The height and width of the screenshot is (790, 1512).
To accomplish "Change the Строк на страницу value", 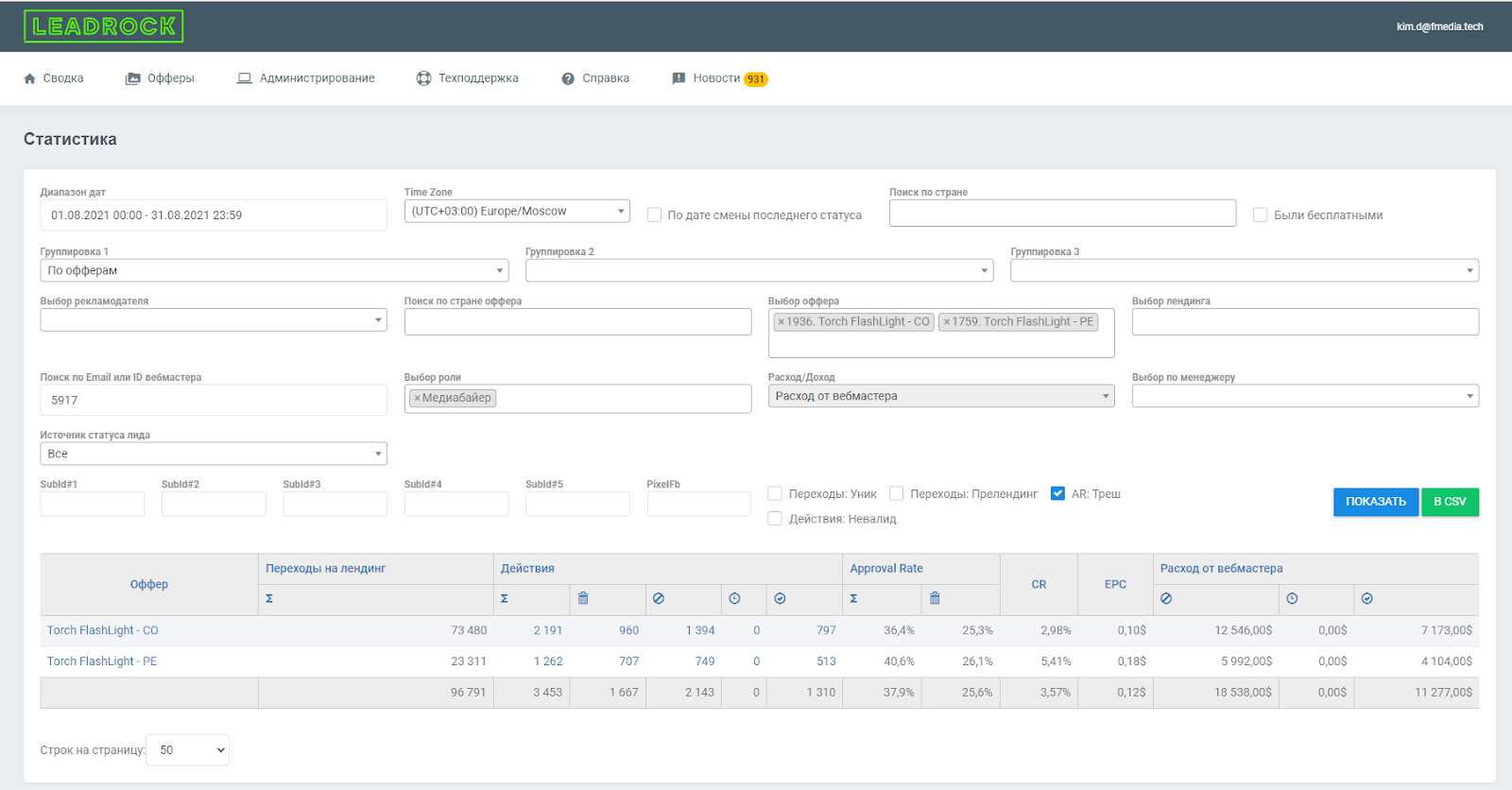I will coord(187,750).
